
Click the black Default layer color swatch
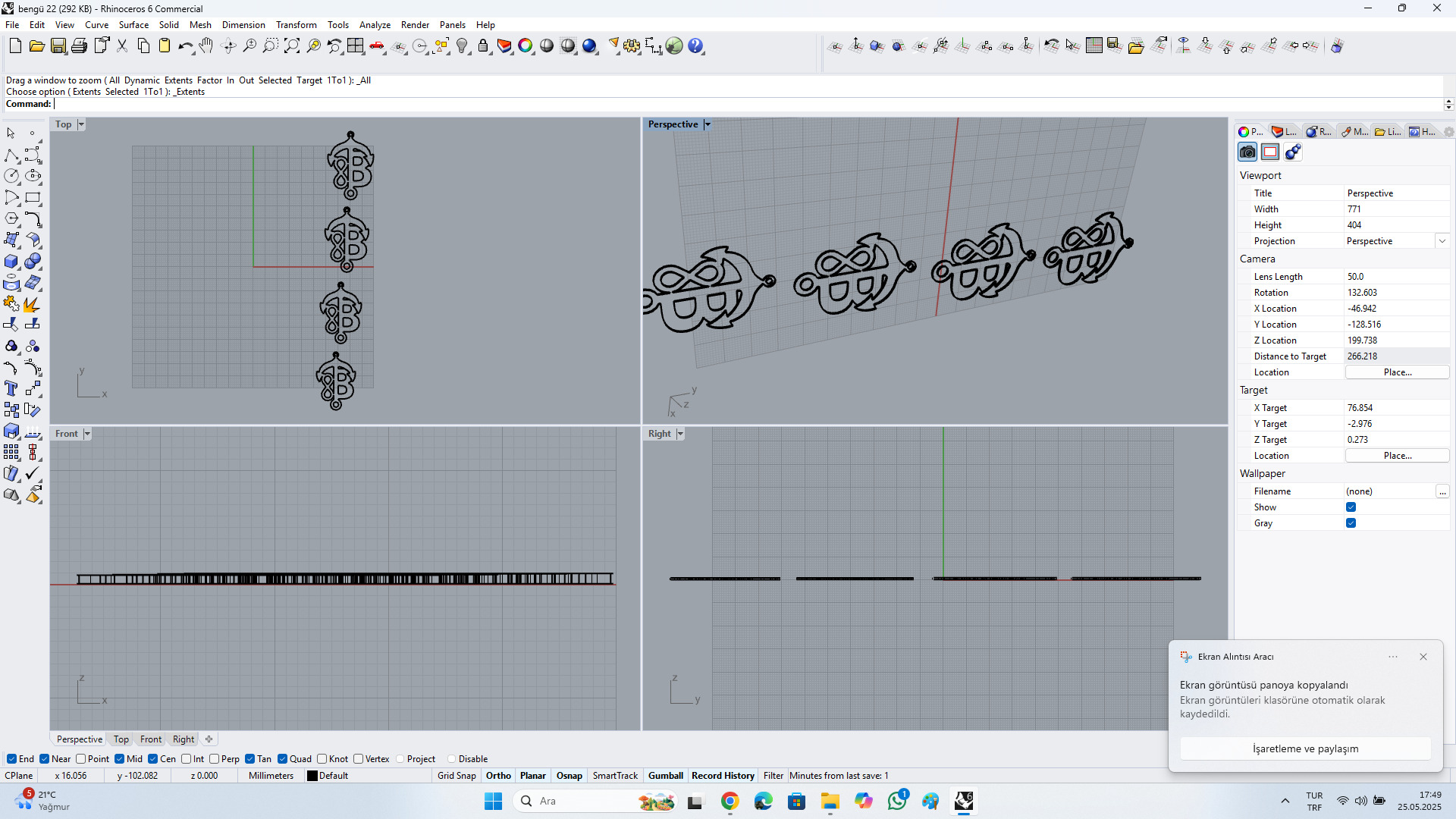(312, 776)
